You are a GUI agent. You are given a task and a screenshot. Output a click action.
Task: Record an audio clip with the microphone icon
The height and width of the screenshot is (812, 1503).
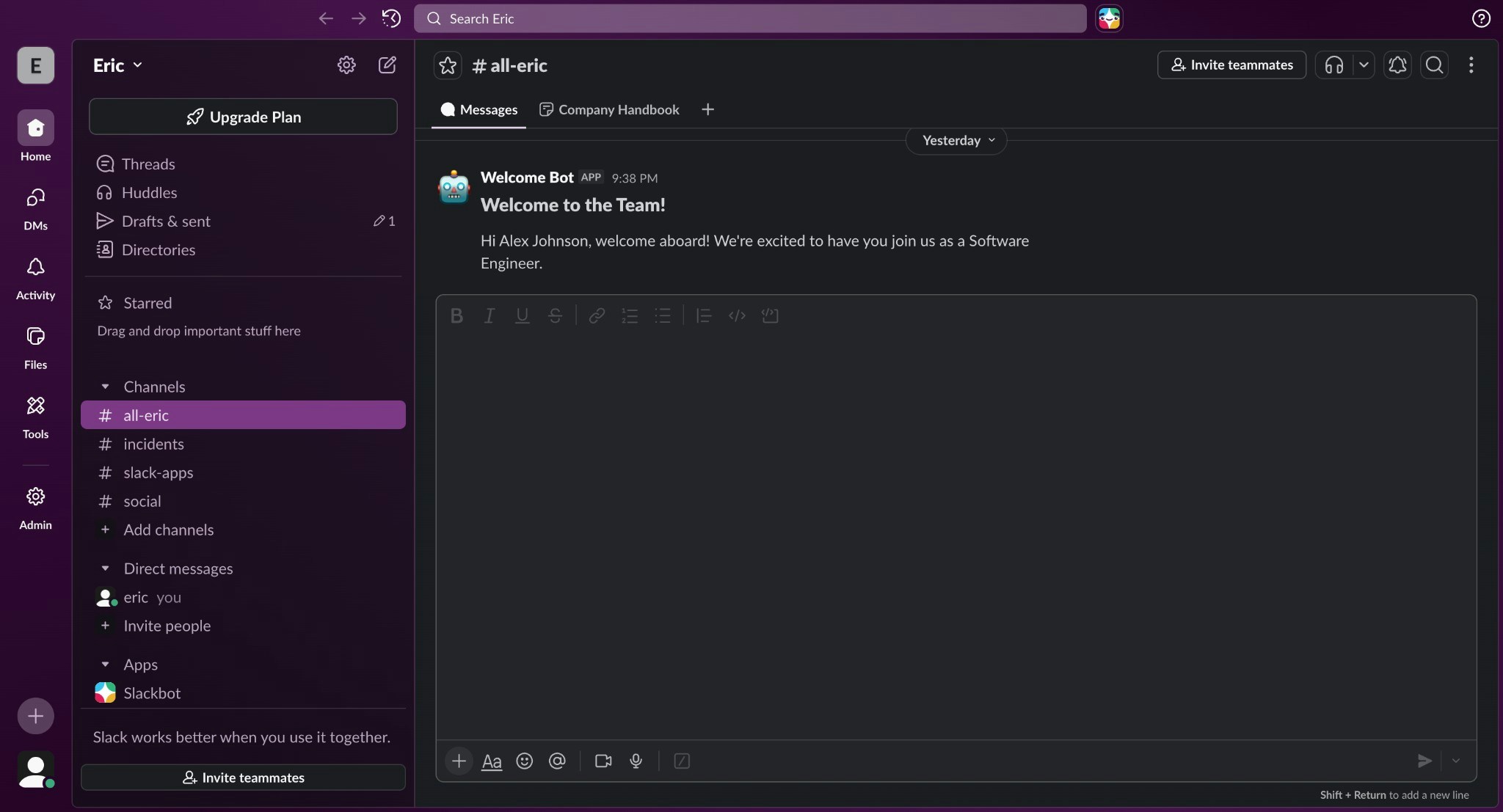pos(636,761)
